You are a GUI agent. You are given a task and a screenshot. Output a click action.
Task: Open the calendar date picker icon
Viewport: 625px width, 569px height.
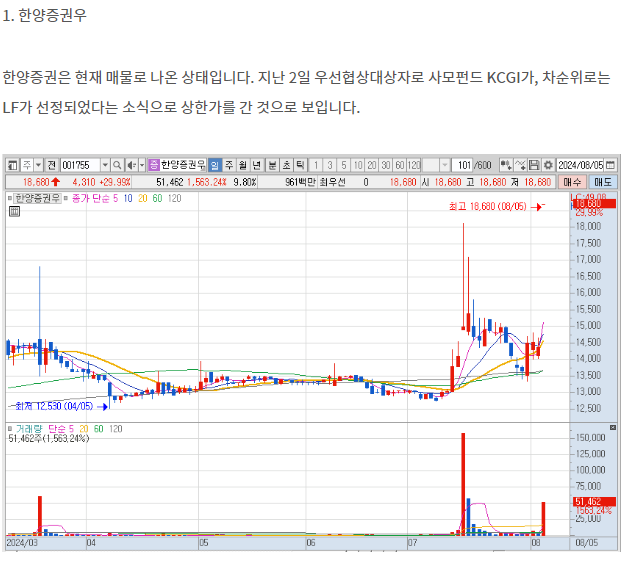[x=610, y=165]
